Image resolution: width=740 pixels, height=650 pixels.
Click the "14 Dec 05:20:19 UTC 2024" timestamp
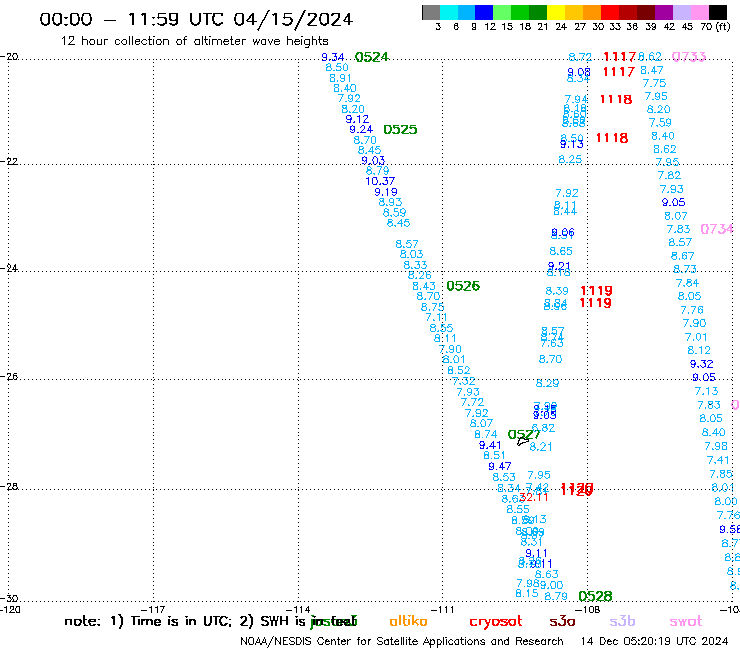tap(654, 642)
